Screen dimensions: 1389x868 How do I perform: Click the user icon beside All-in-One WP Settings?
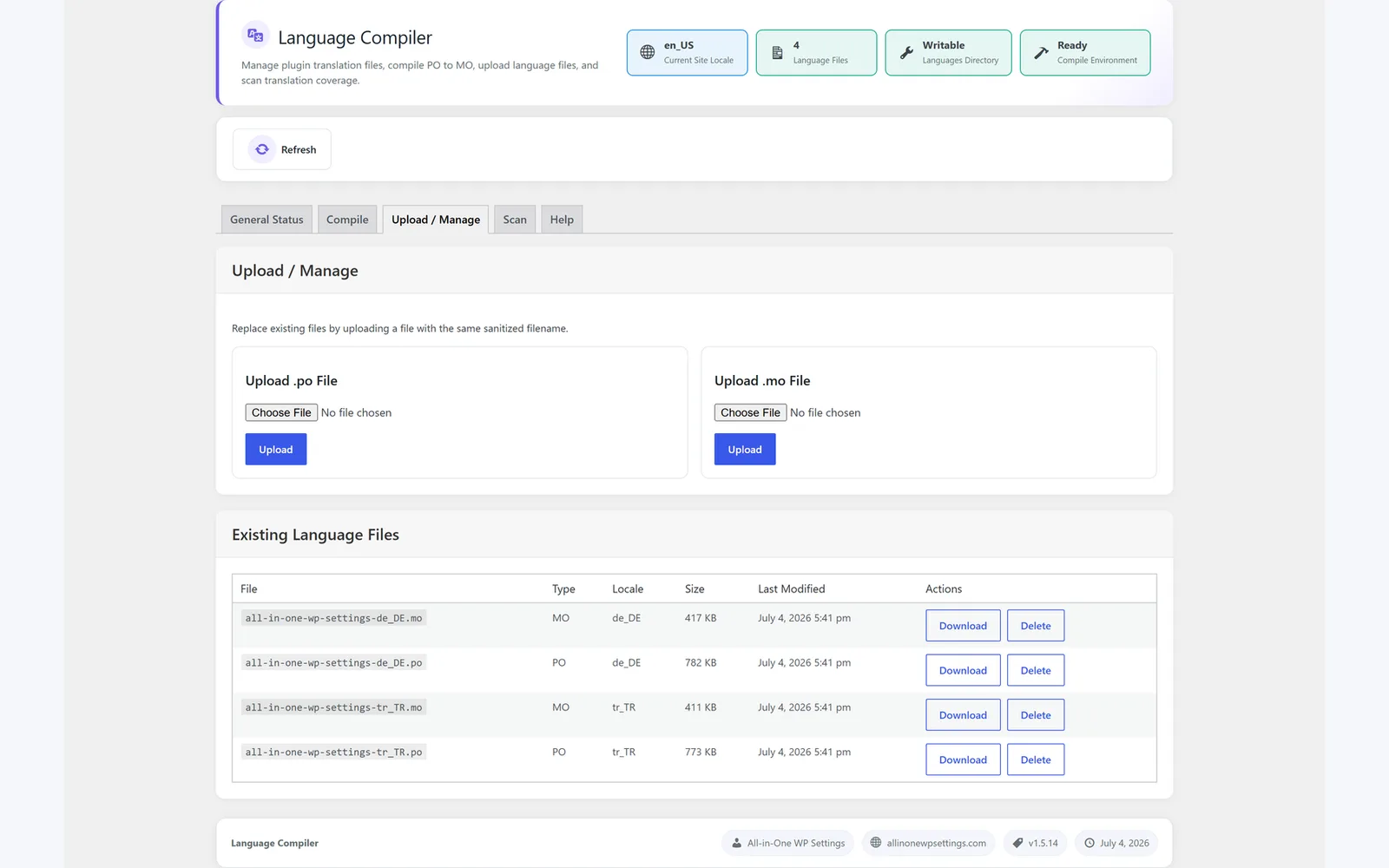[x=737, y=843]
